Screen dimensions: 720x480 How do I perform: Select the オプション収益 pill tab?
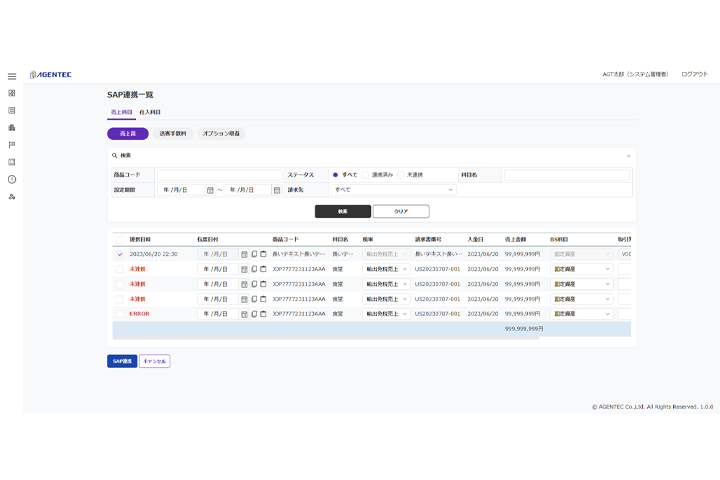[221, 133]
